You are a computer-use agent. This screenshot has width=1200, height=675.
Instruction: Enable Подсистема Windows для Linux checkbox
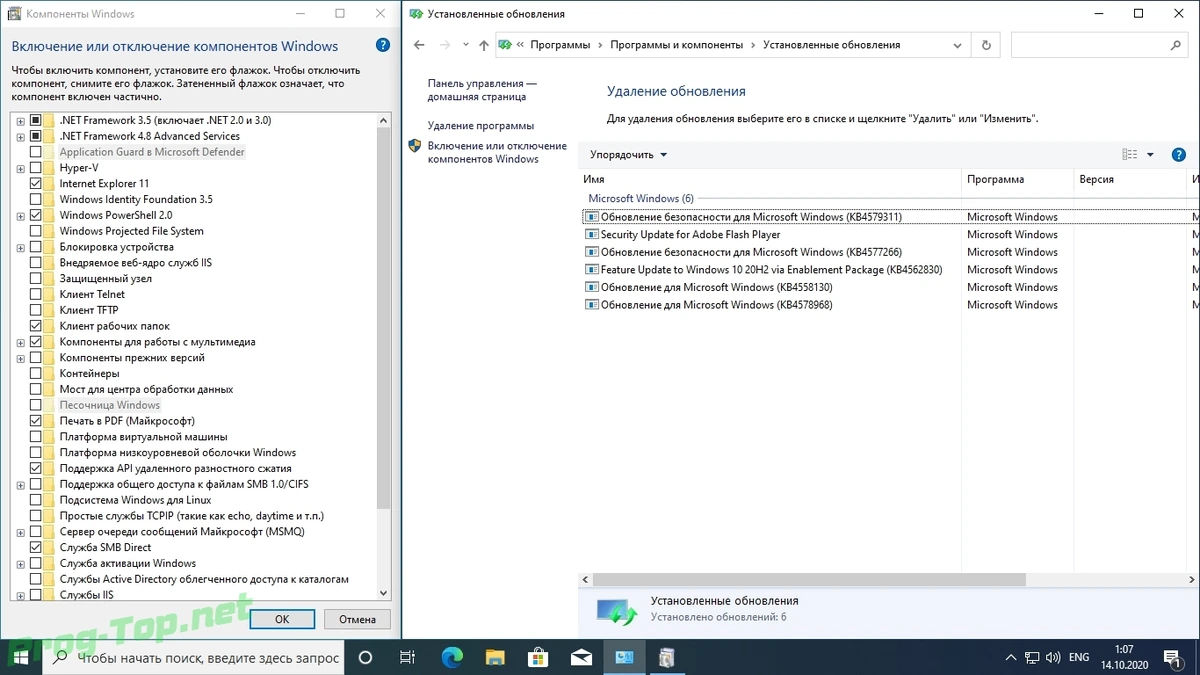36,500
